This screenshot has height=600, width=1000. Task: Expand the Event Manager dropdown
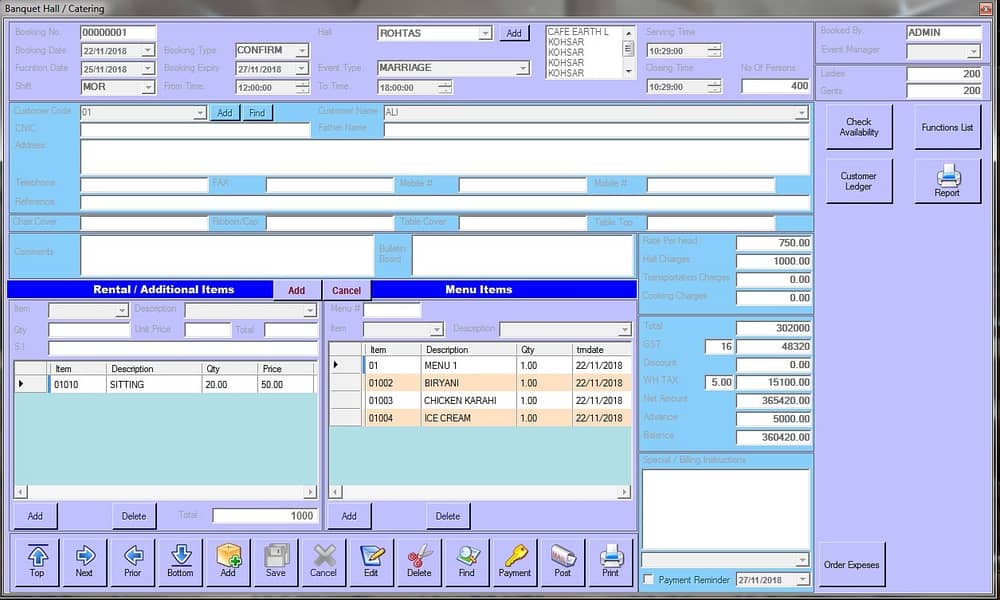[x=973, y=51]
